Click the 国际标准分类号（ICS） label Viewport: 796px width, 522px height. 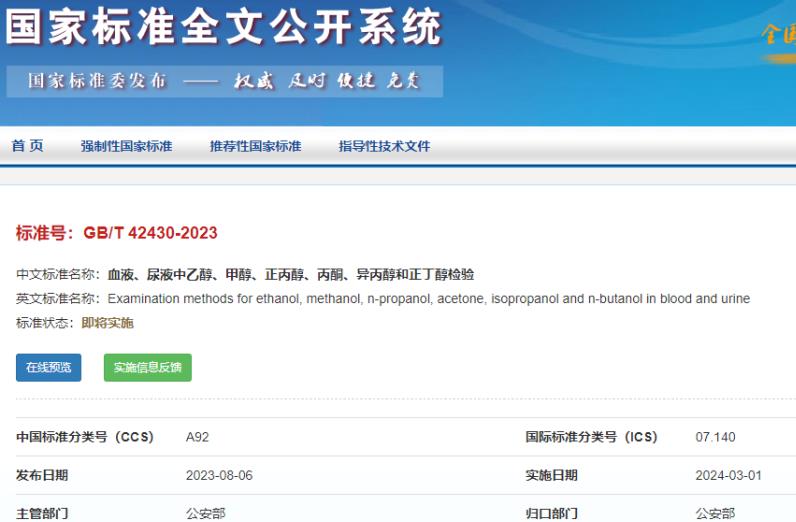pos(591,437)
